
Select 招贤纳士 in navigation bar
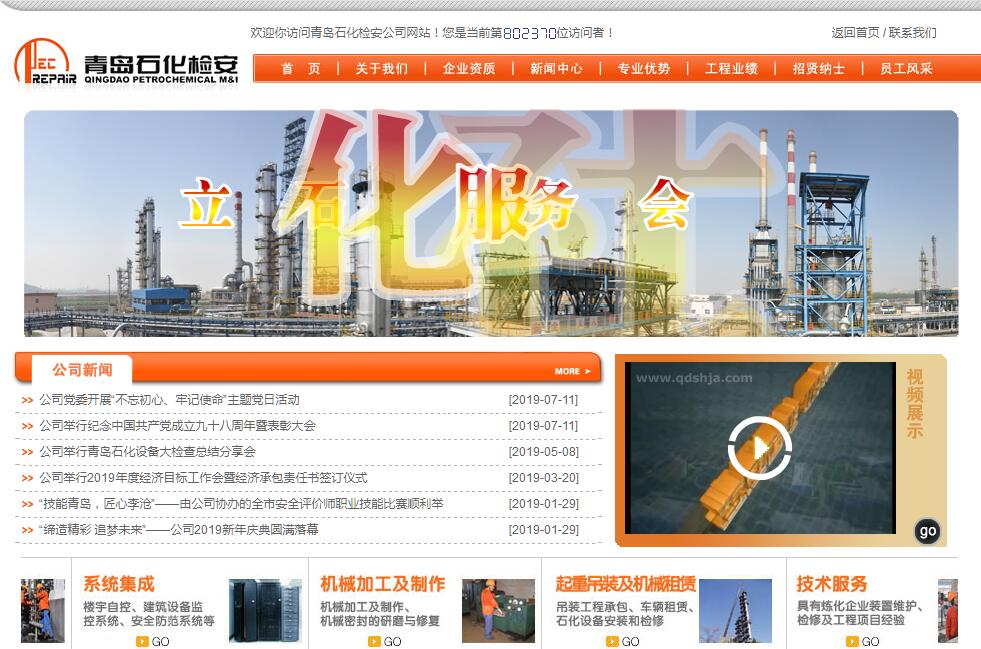tap(818, 69)
